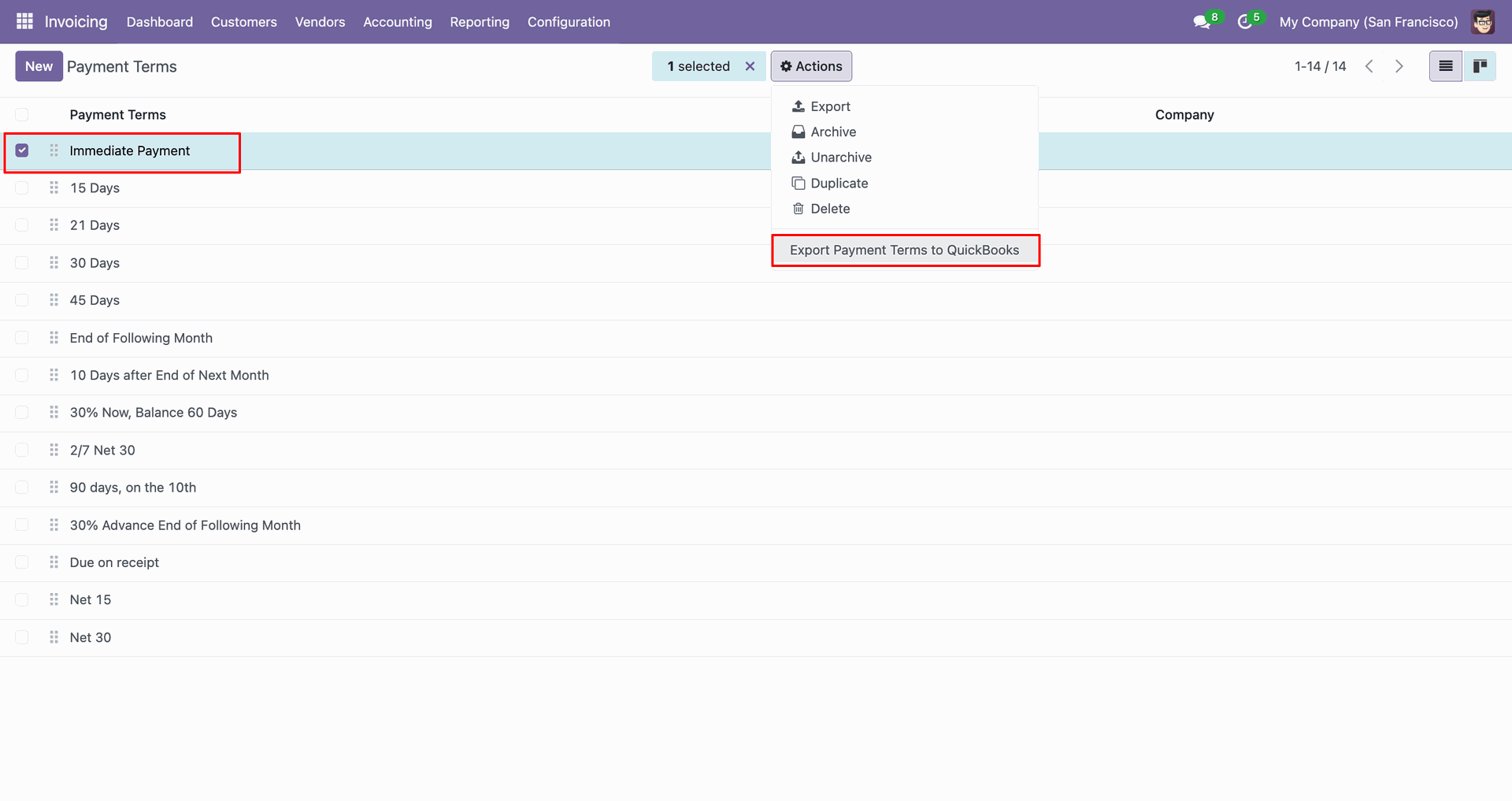Open the Net 30 payment term
Image resolution: width=1512 pixels, height=801 pixels.
91,637
